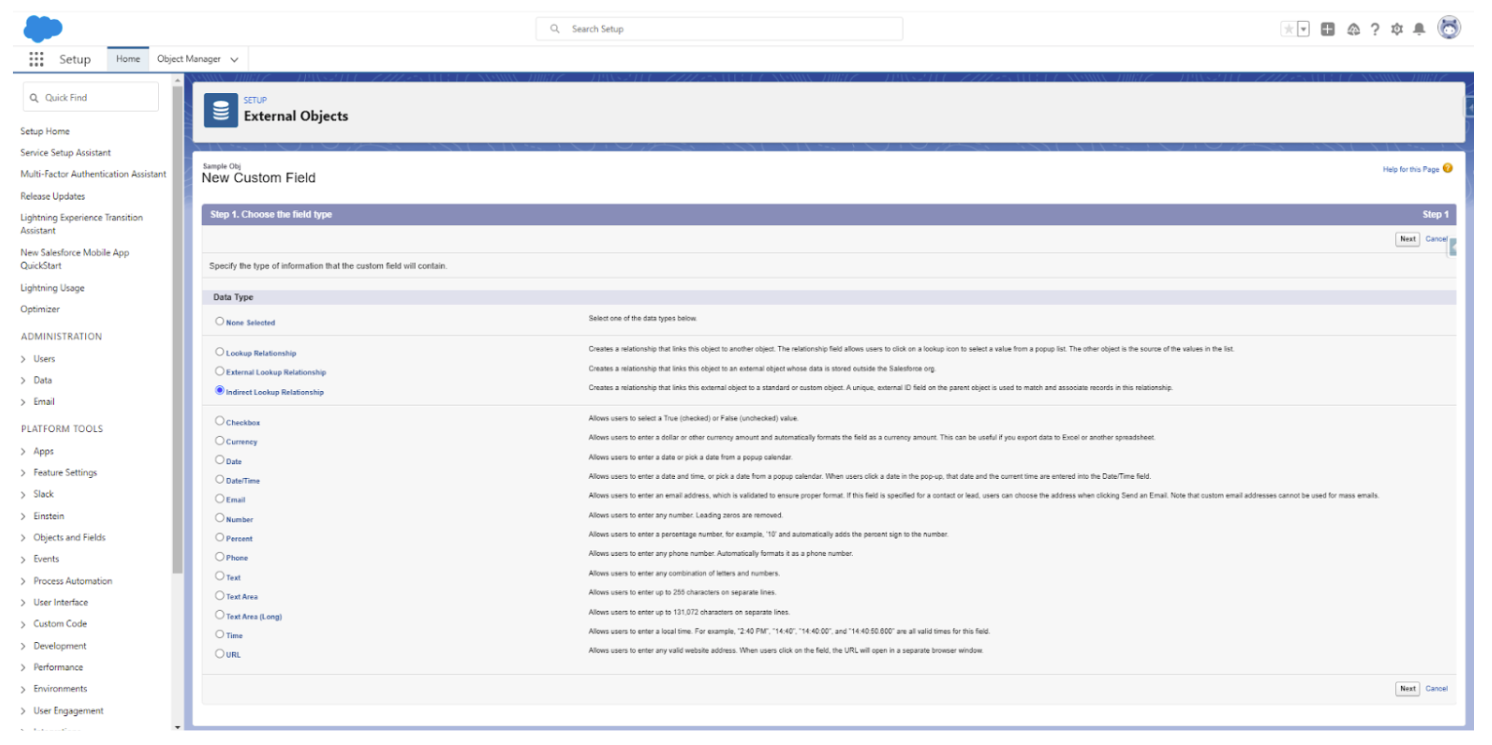1492x745 pixels.
Task: Select the Indirect Lookup Relationship radio button
Action: [220, 390]
